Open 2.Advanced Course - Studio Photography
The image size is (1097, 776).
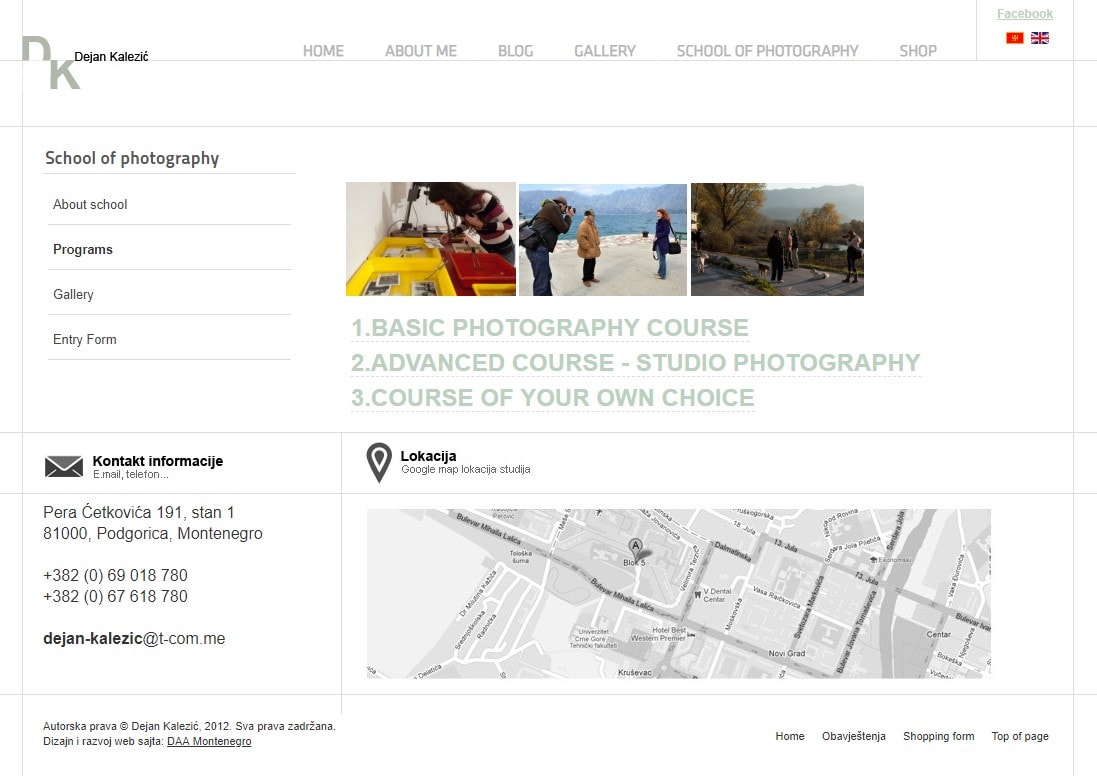point(636,362)
